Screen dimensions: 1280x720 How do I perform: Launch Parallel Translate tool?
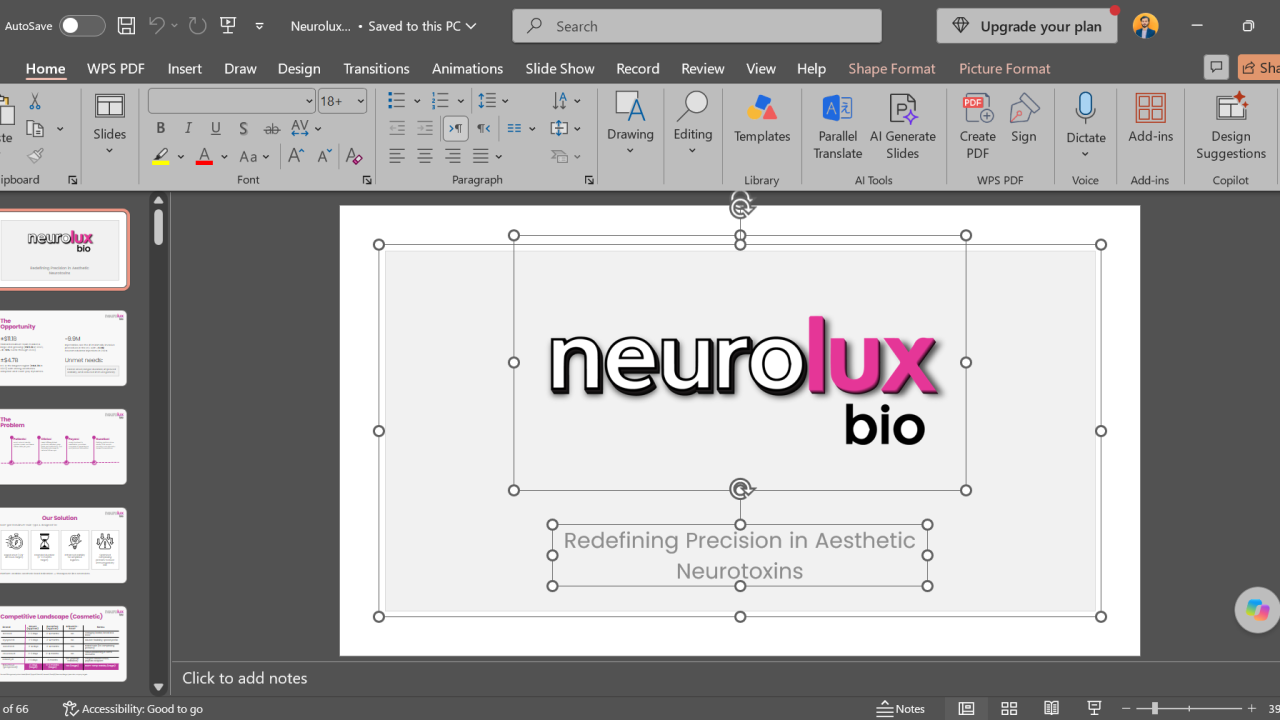coord(837,126)
